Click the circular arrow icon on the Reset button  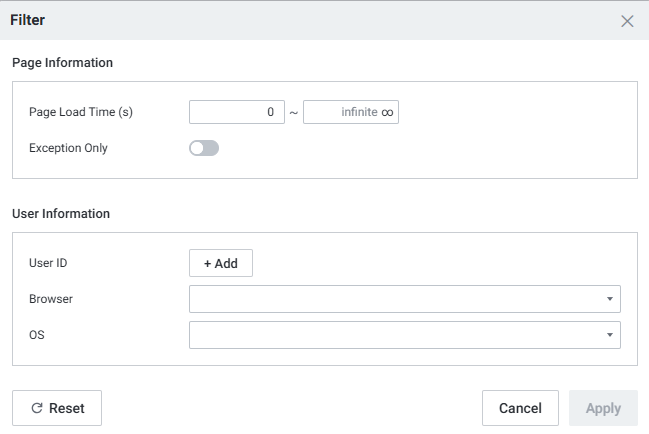click(37, 408)
